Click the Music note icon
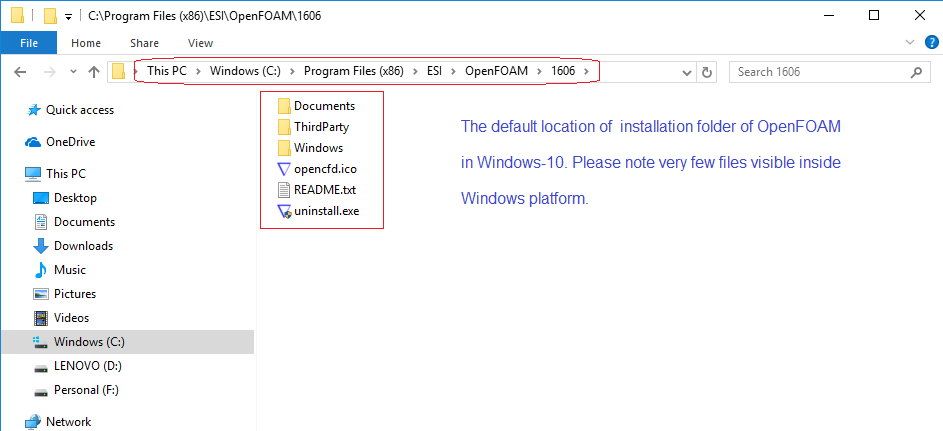Viewport: 943px width, 431px height. (x=40, y=270)
